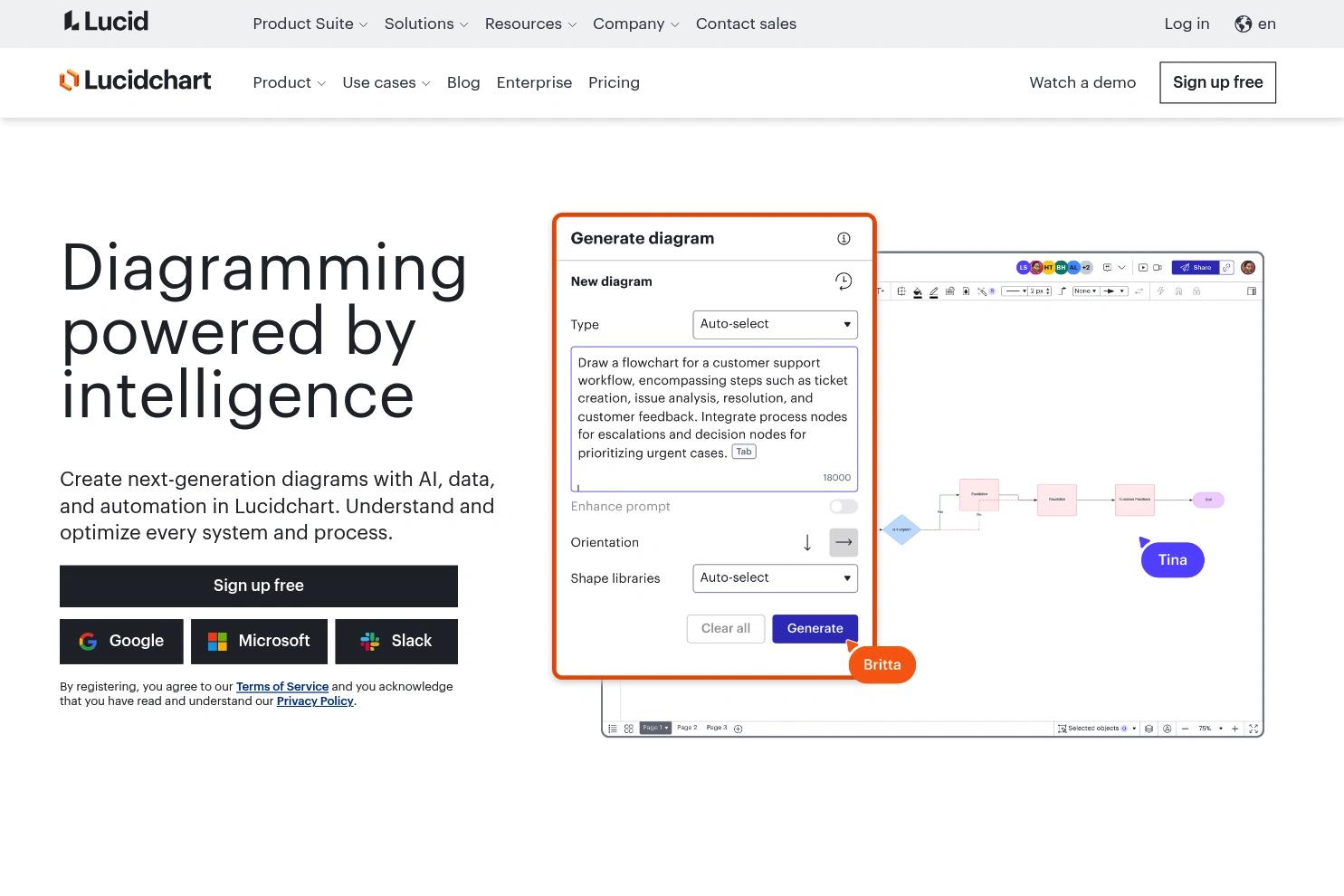
Task: Select the horizontal right-arrow orientation
Action: pos(844,543)
